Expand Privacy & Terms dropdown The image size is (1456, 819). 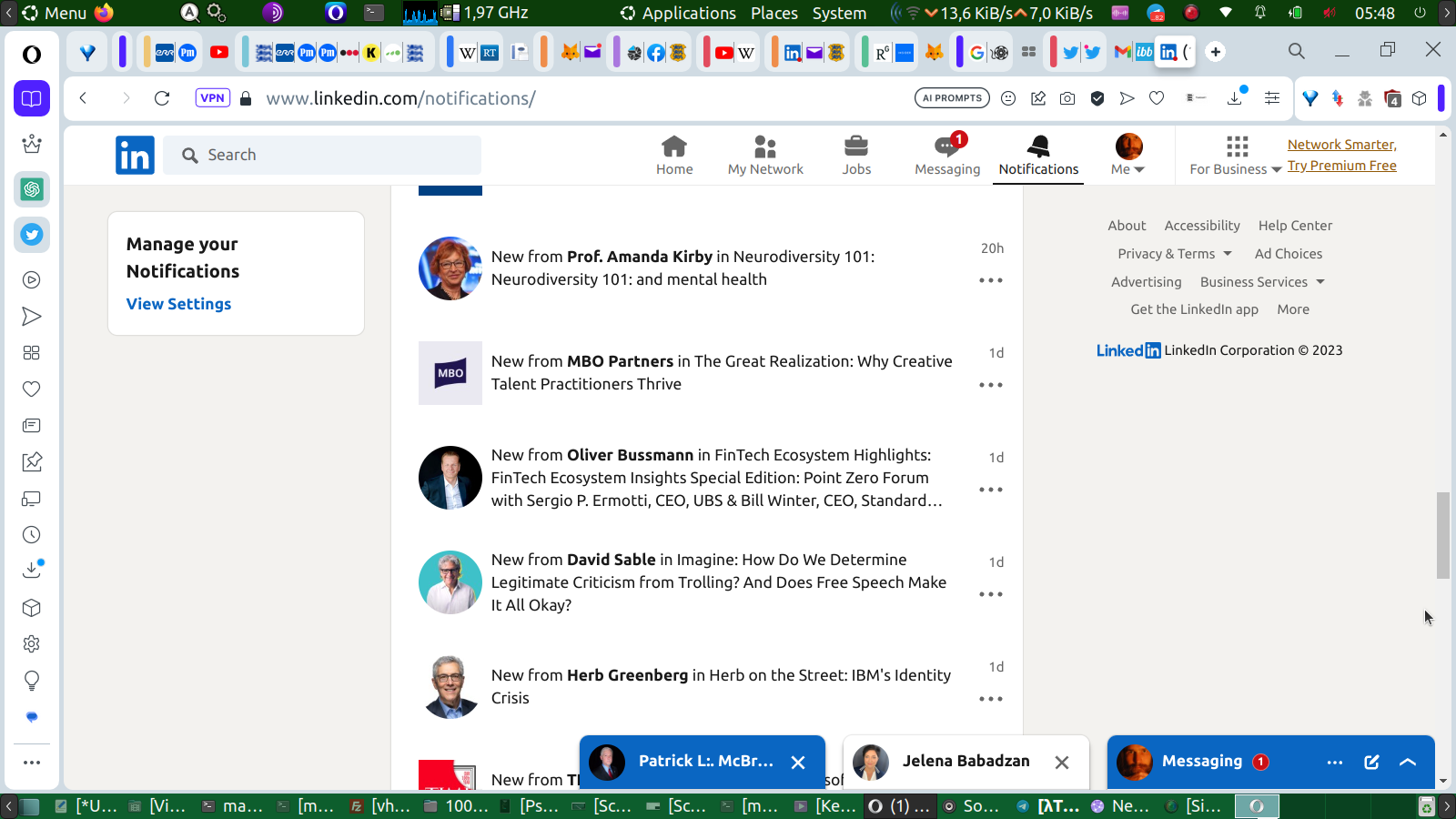click(1175, 254)
